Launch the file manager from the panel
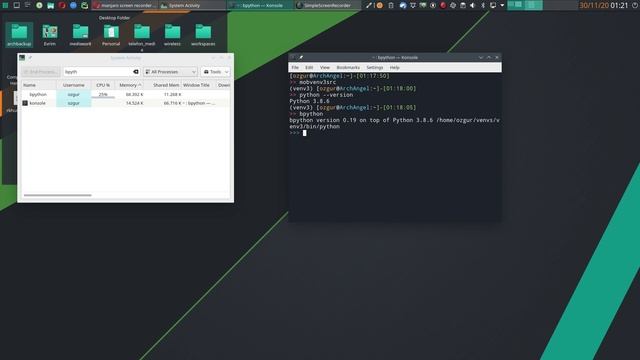 (x=51, y=5)
